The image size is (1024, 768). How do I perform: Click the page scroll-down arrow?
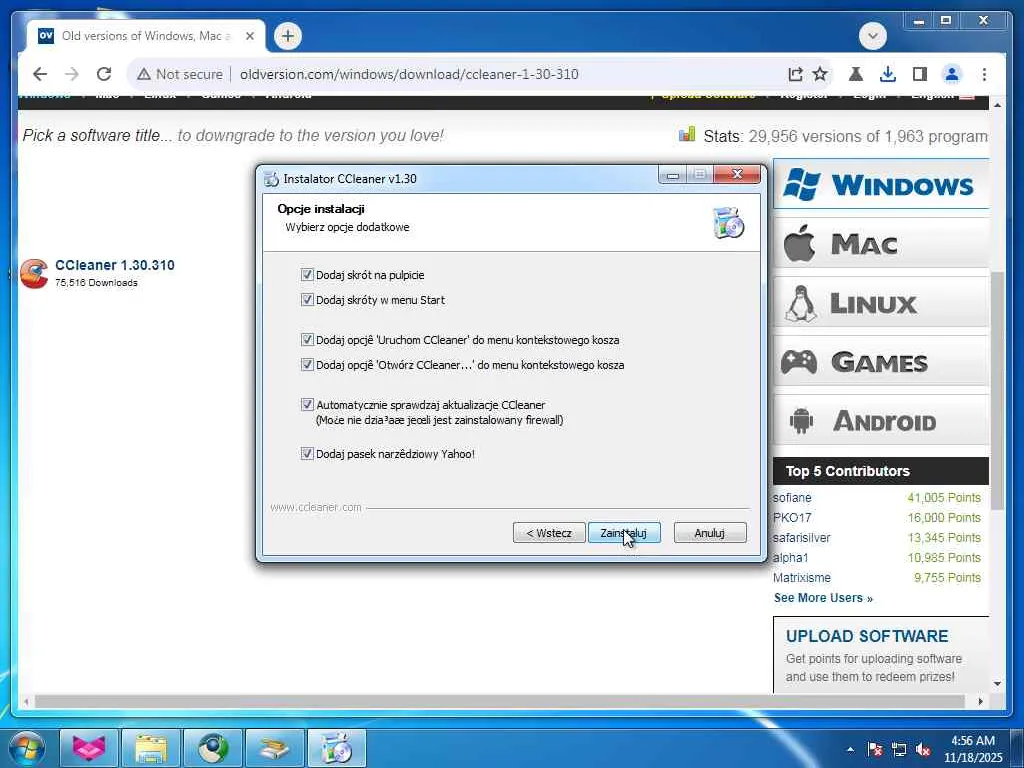click(997, 684)
